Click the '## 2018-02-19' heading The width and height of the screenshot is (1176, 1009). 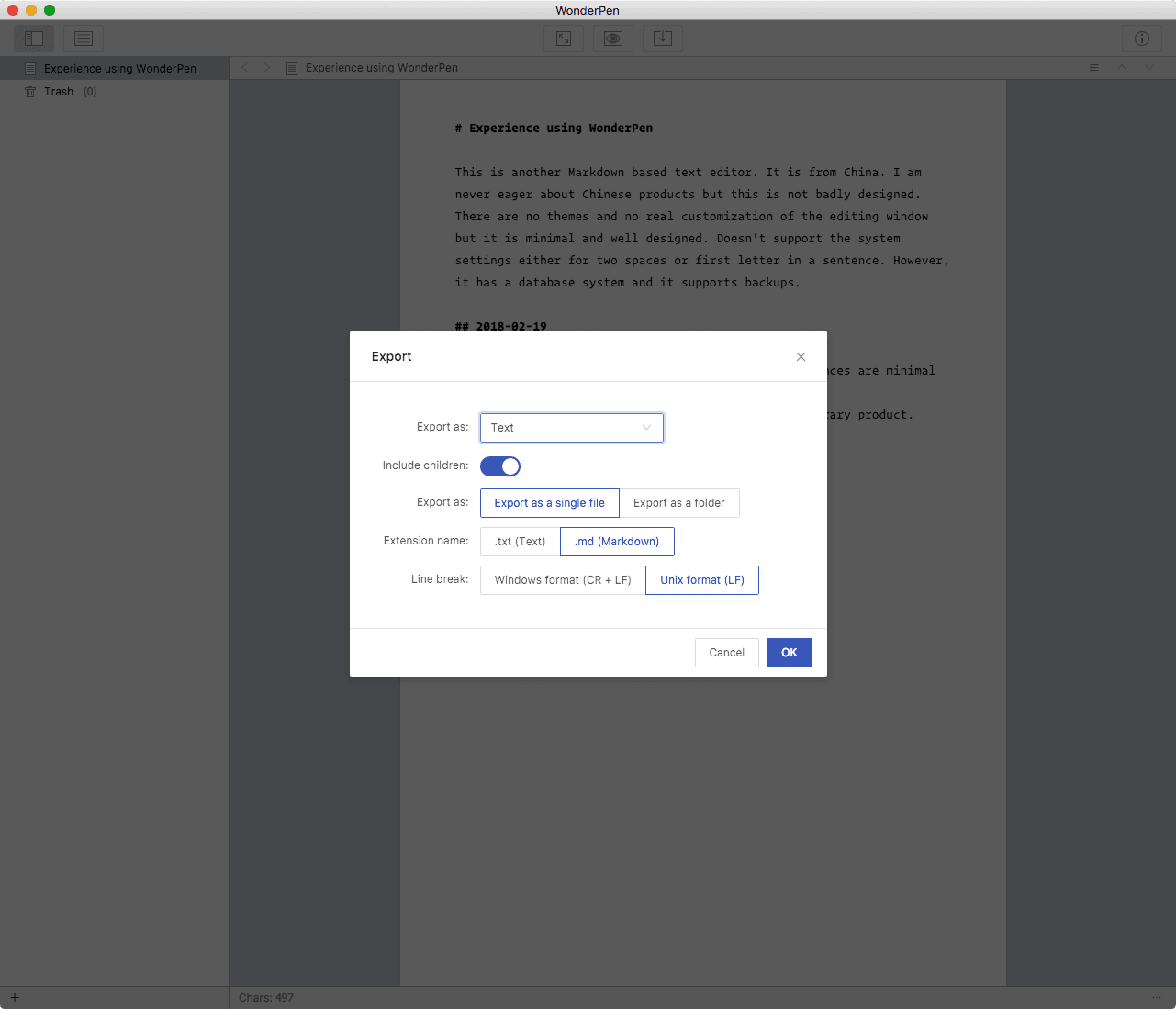(500, 326)
